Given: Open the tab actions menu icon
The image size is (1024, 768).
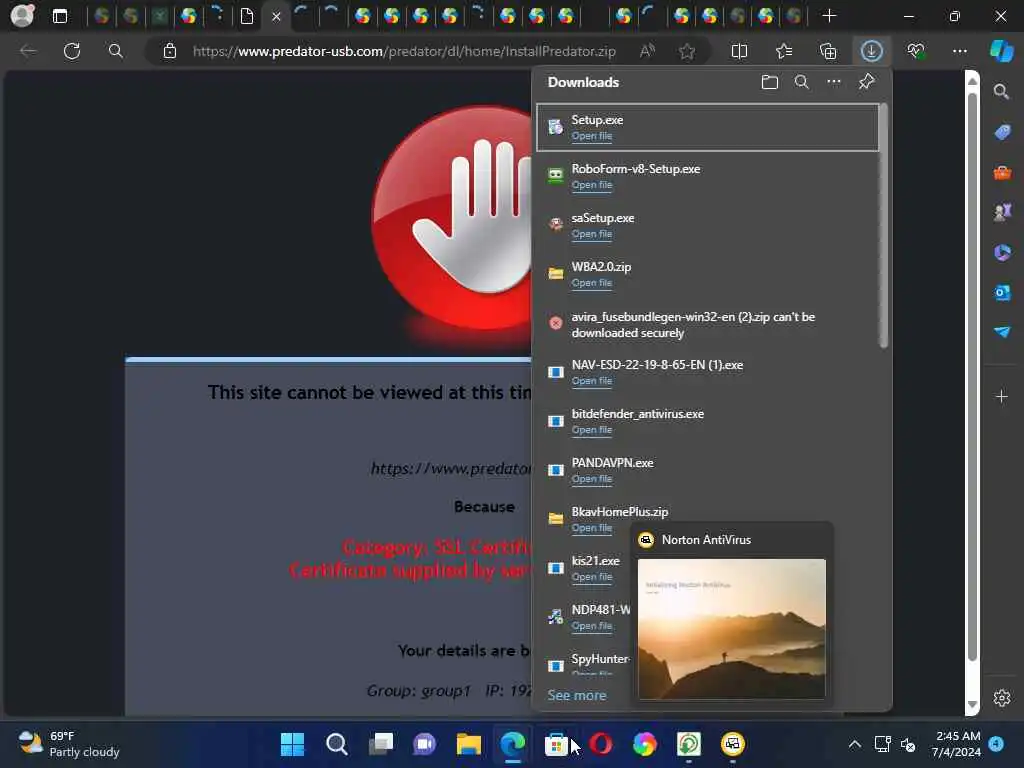Looking at the screenshot, I should (x=60, y=16).
